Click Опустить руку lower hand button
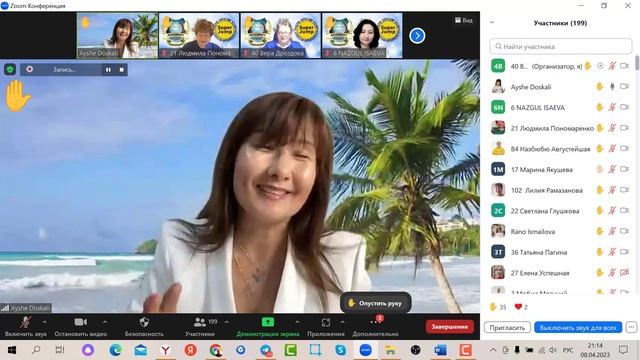640x360 pixels. tap(376, 303)
